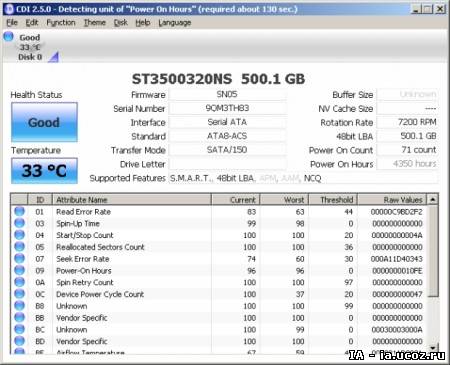Image resolution: width=450 pixels, height=365 pixels.
Task: Open the File menu
Action: pos(12,23)
